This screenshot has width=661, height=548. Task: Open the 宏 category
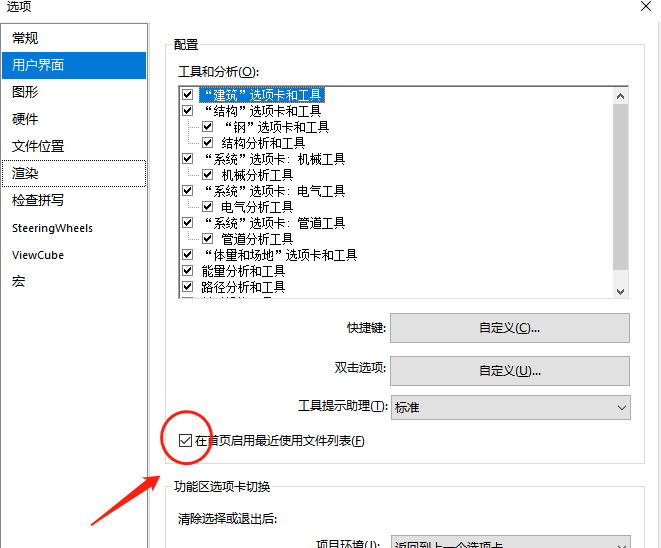pyautogui.click(x=74, y=281)
